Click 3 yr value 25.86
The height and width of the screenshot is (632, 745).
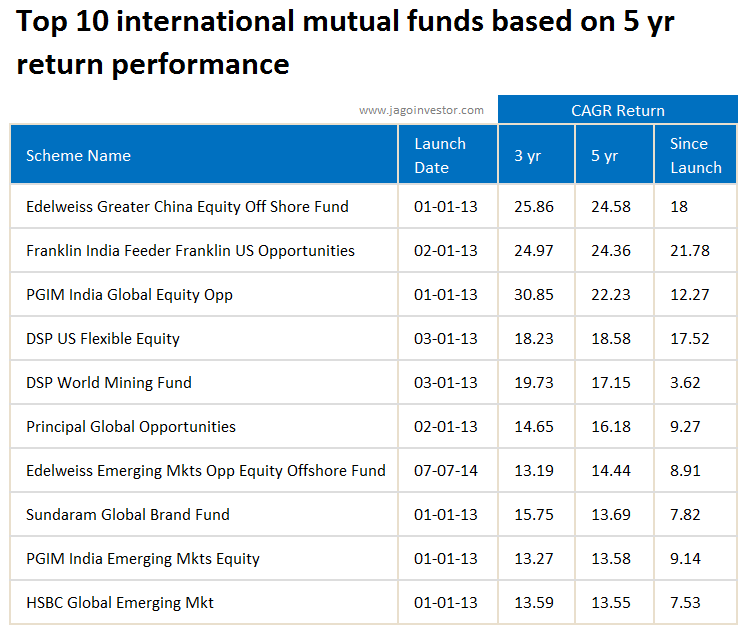(x=534, y=207)
